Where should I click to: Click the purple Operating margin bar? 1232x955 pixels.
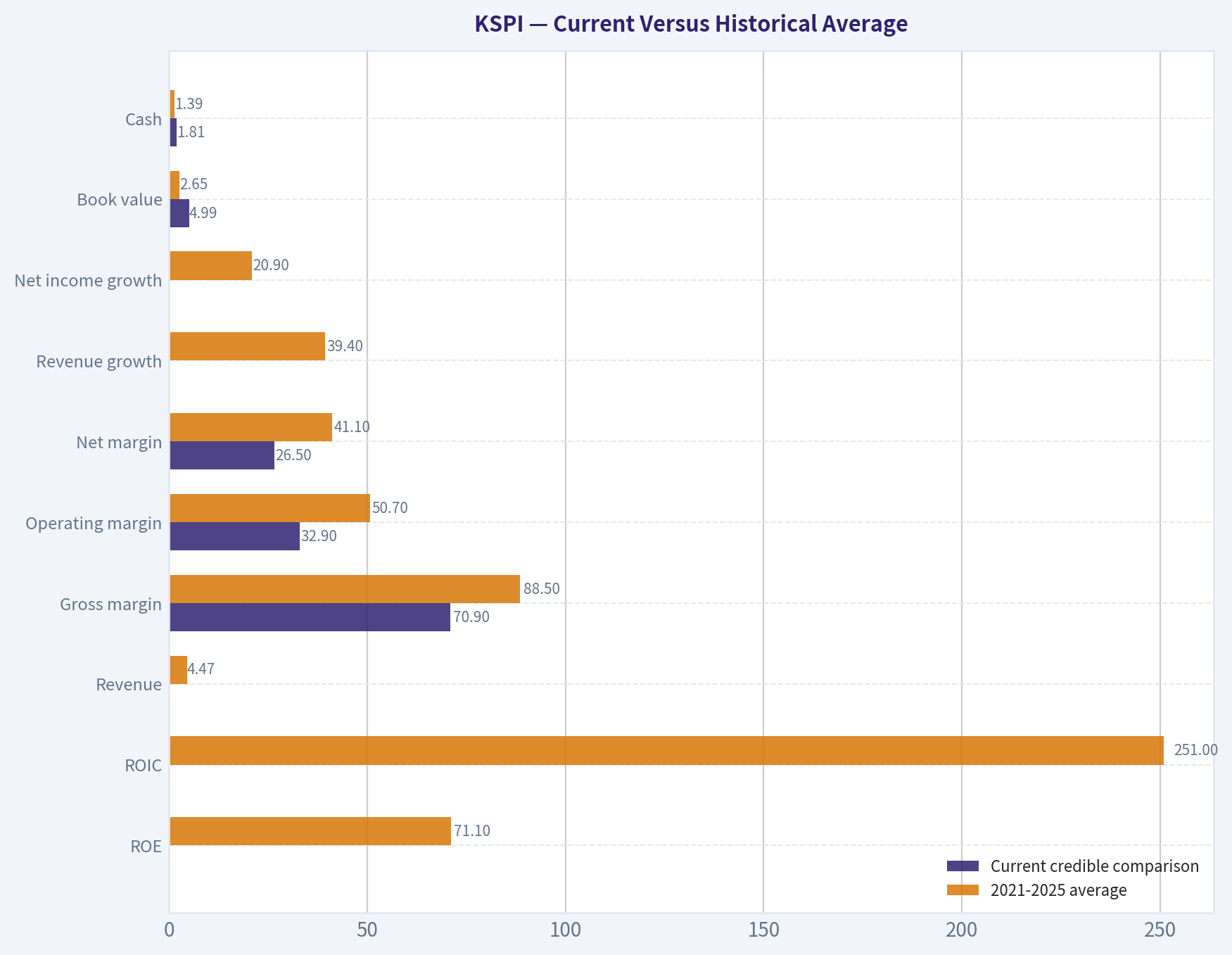[x=235, y=536]
